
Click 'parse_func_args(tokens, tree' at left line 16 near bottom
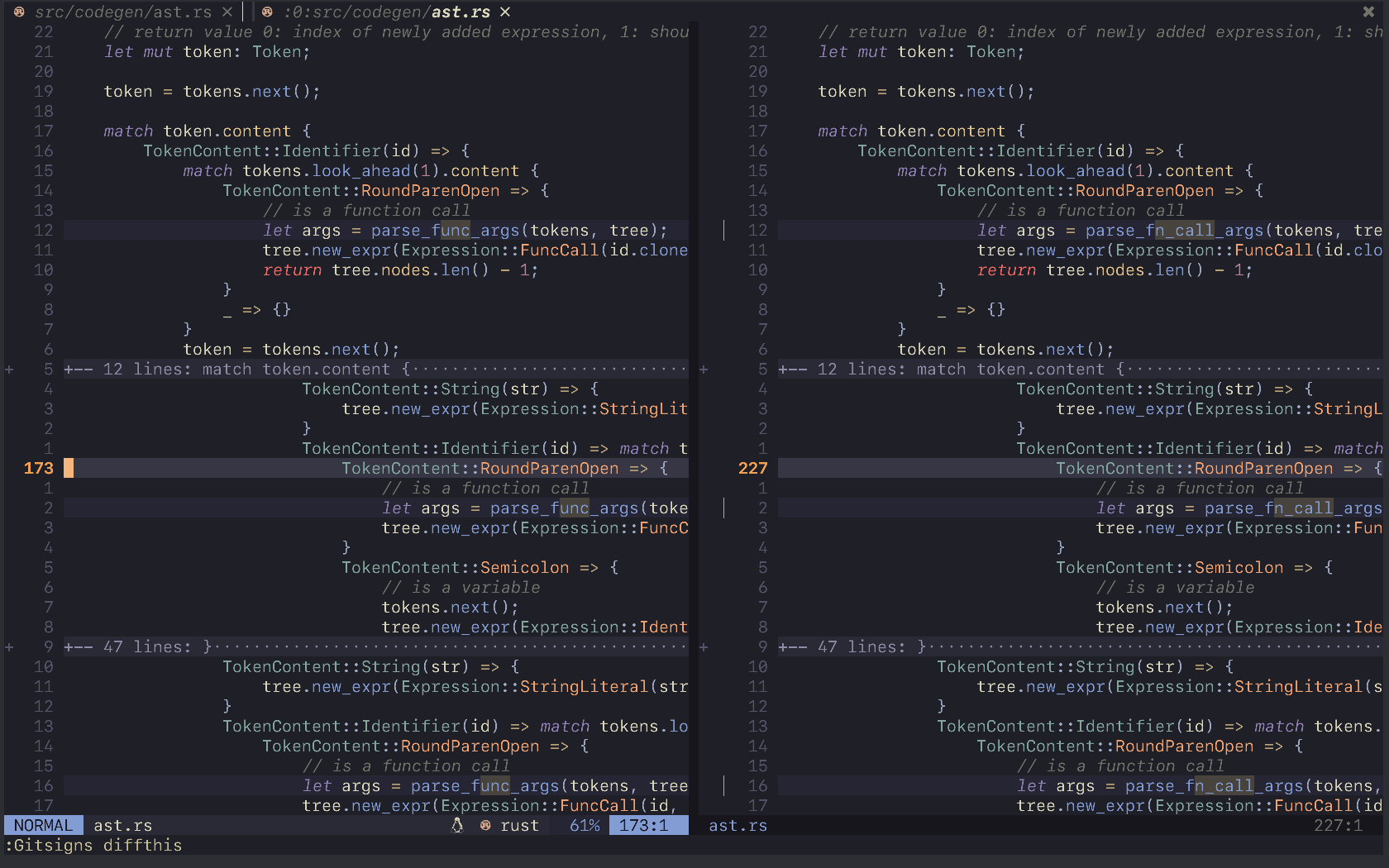(x=550, y=785)
